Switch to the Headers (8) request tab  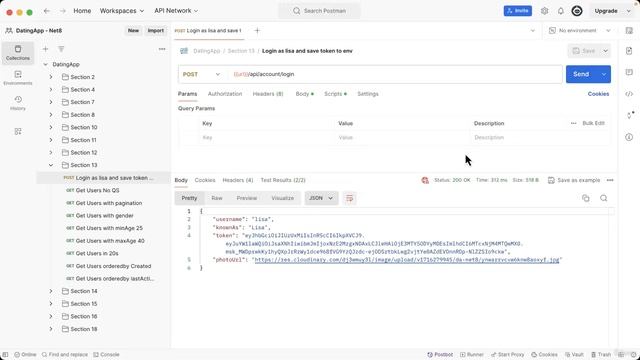268,94
